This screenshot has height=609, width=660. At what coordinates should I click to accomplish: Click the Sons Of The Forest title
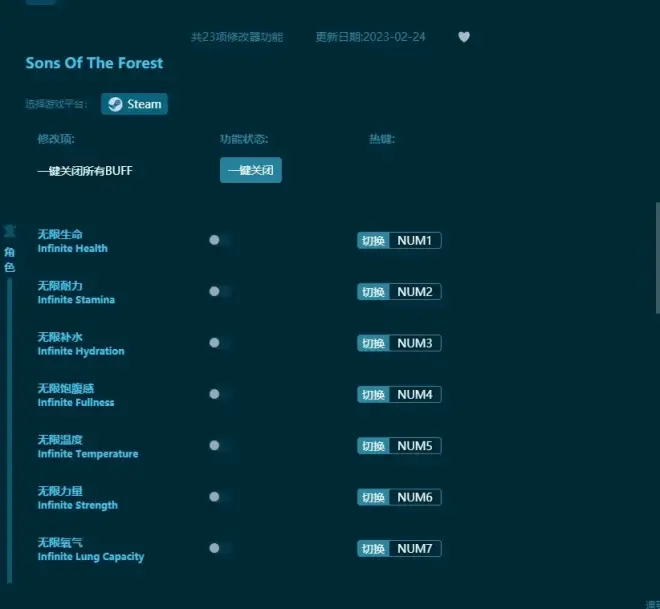coord(94,63)
